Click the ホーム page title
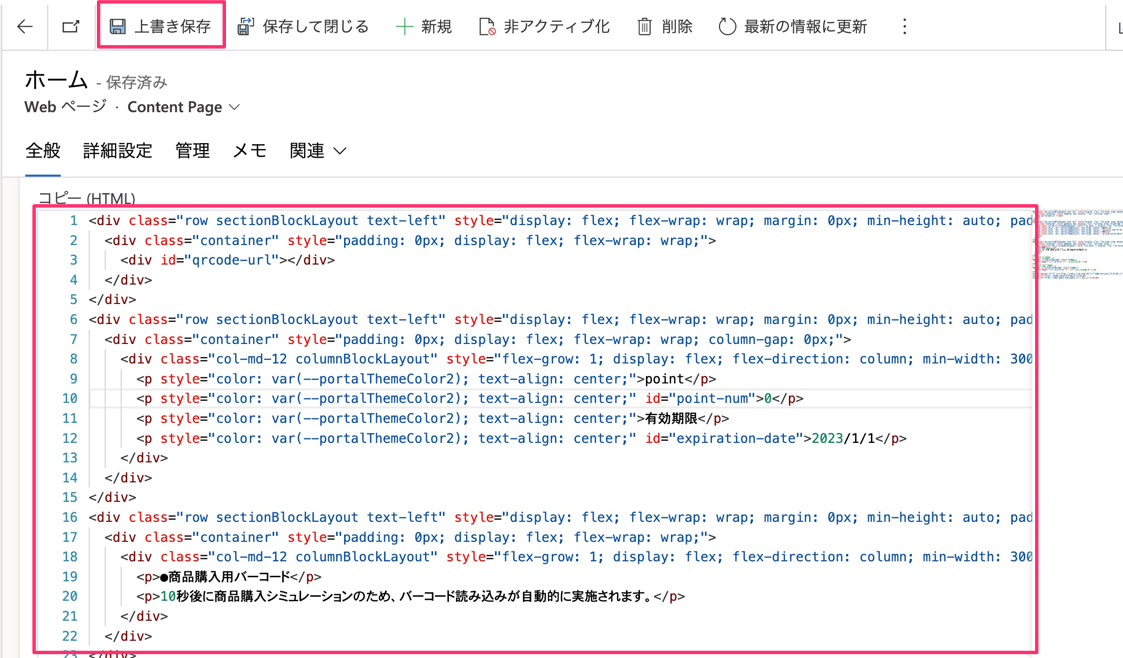This screenshot has height=658, width=1123. tap(56, 79)
